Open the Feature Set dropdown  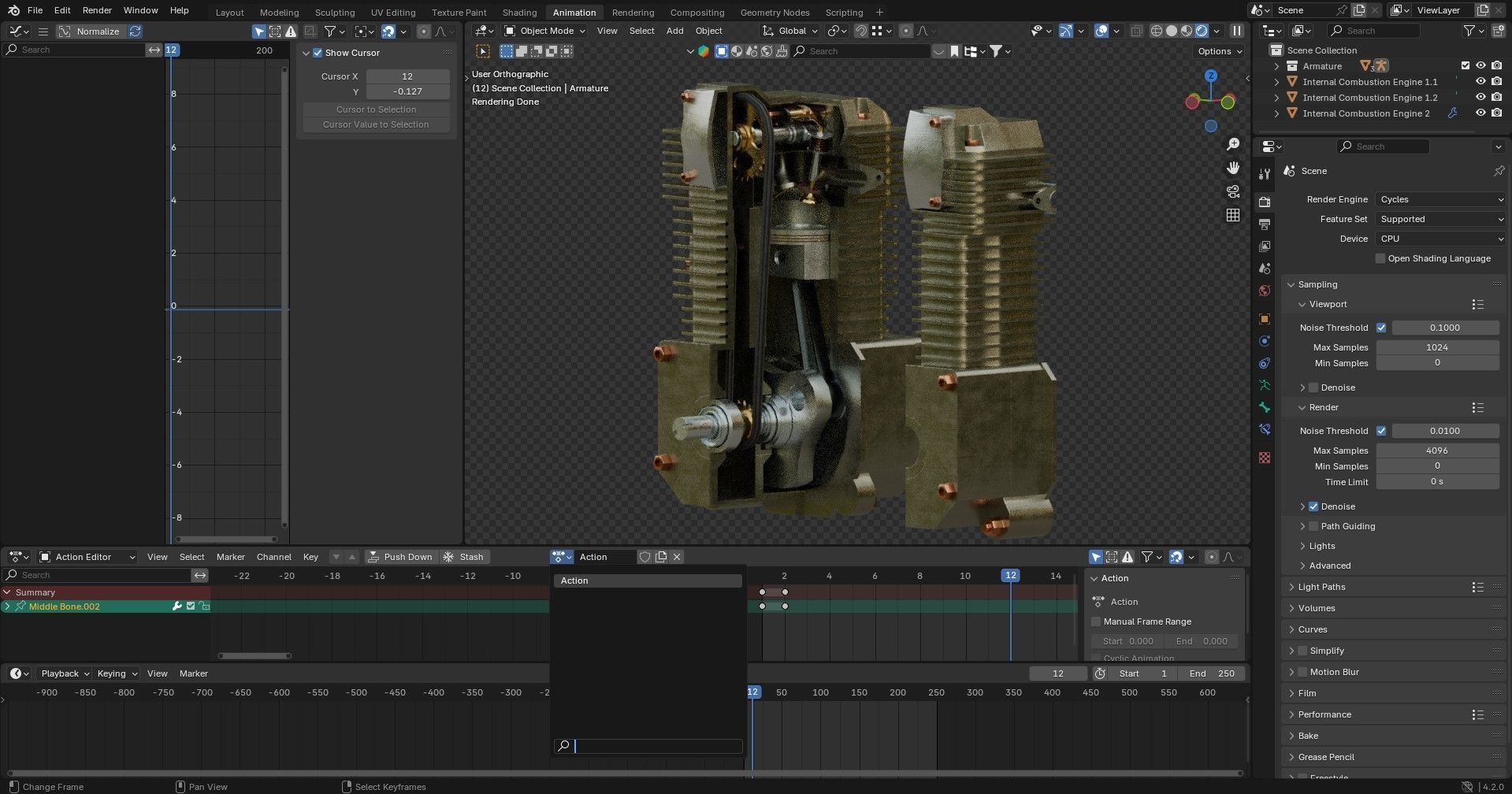[1440, 219]
